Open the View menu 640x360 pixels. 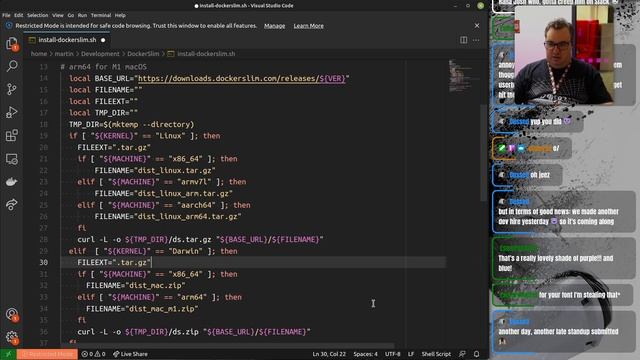58,15
